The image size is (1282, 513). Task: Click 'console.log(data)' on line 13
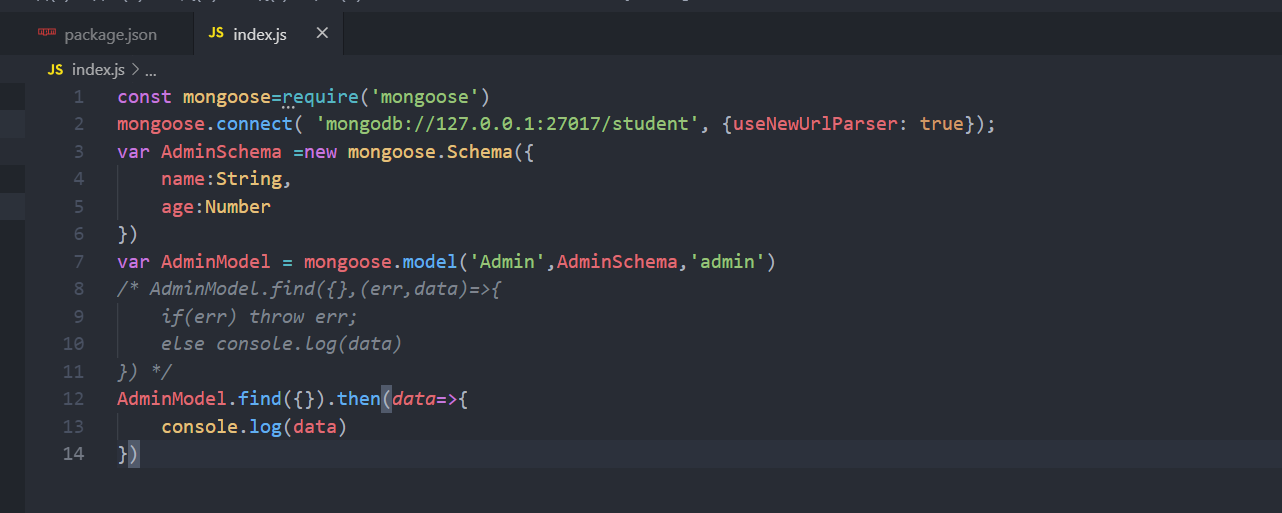(254, 427)
